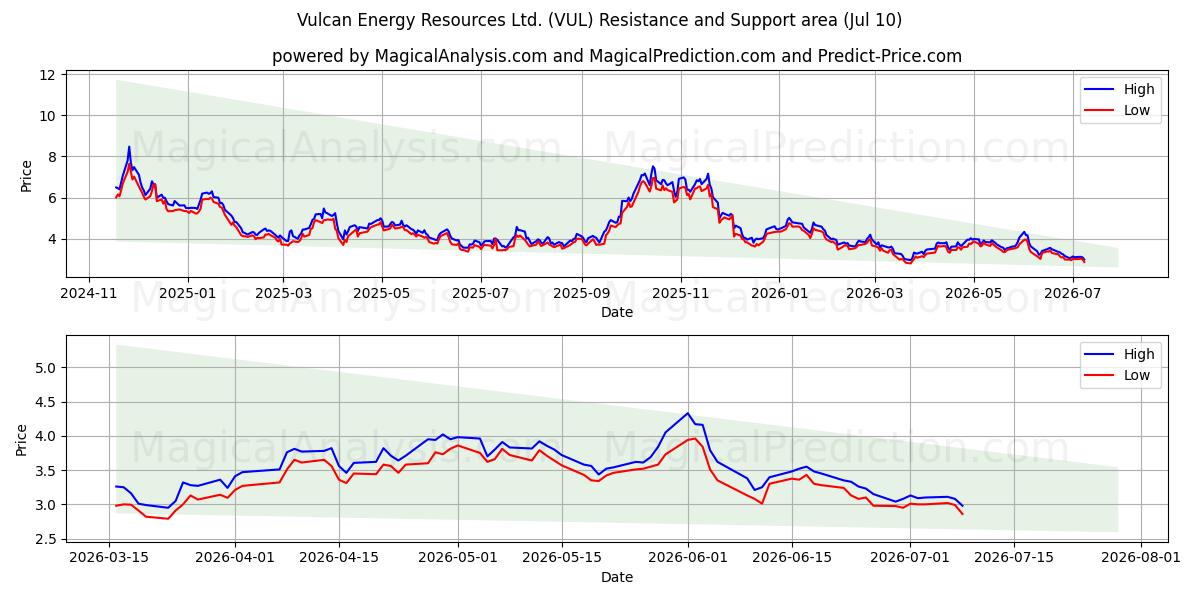Screen dimensions: 1200x600
Task: Click the '2024-11' label on the top x-axis
Action: tap(90, 294)
